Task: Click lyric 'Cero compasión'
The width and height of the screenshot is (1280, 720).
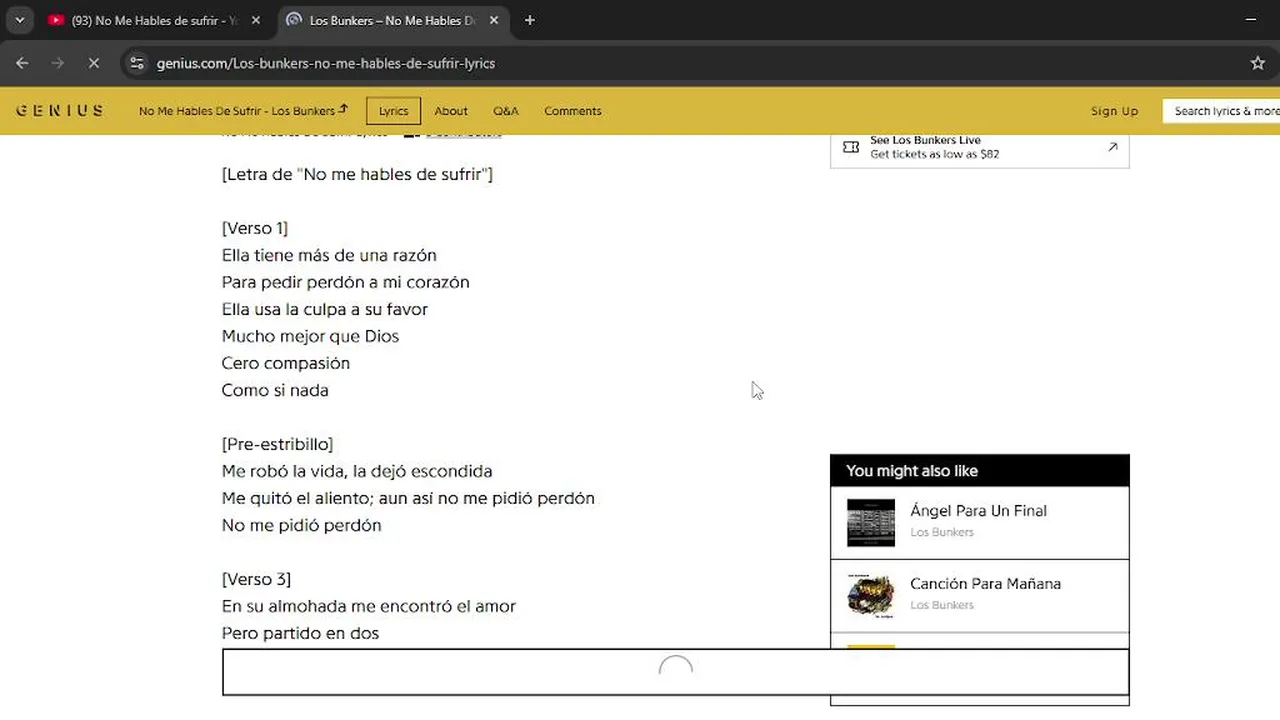Action: coord(286,363)
